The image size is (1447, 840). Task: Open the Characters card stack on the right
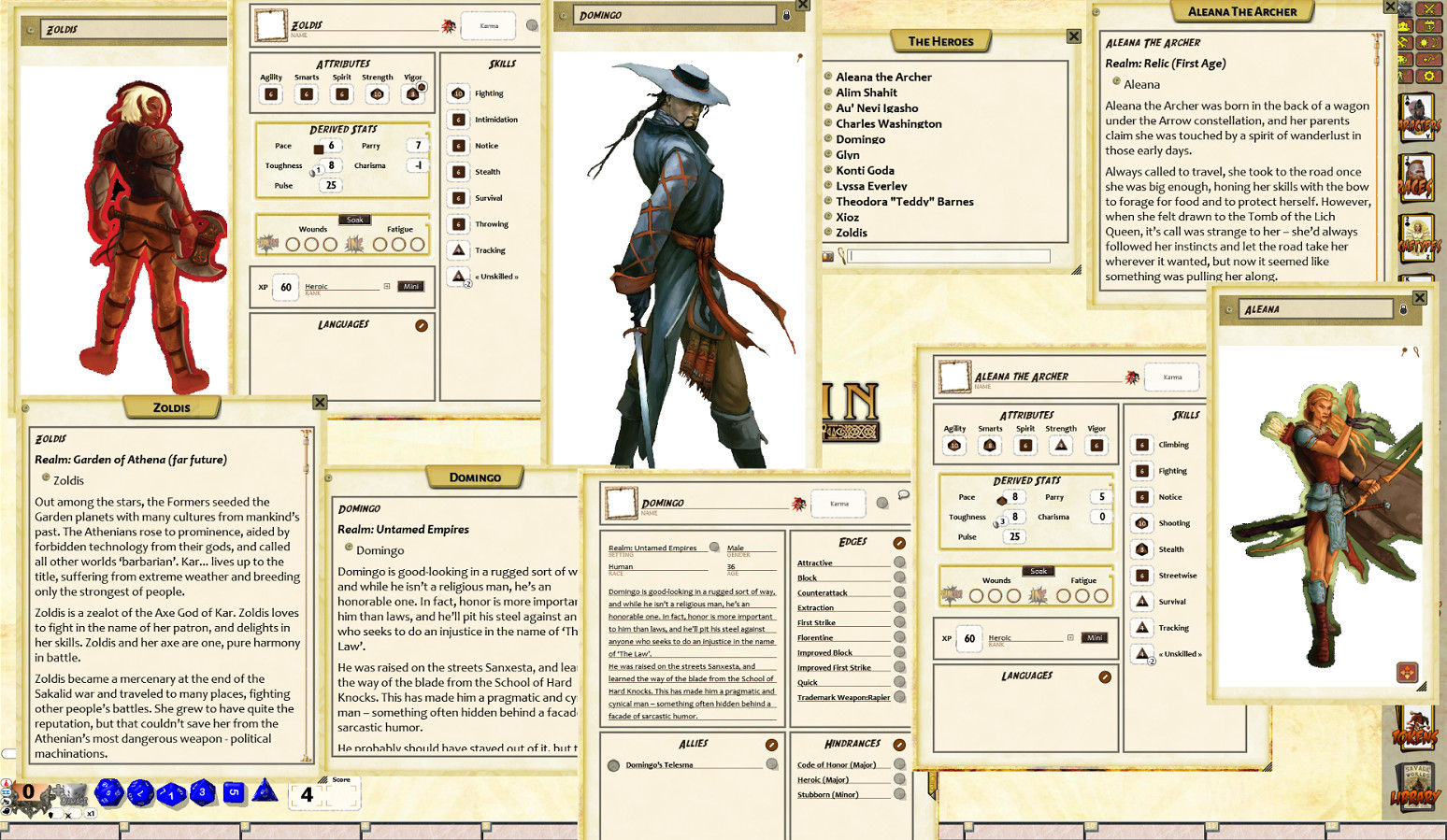[x=1418, y=114]
